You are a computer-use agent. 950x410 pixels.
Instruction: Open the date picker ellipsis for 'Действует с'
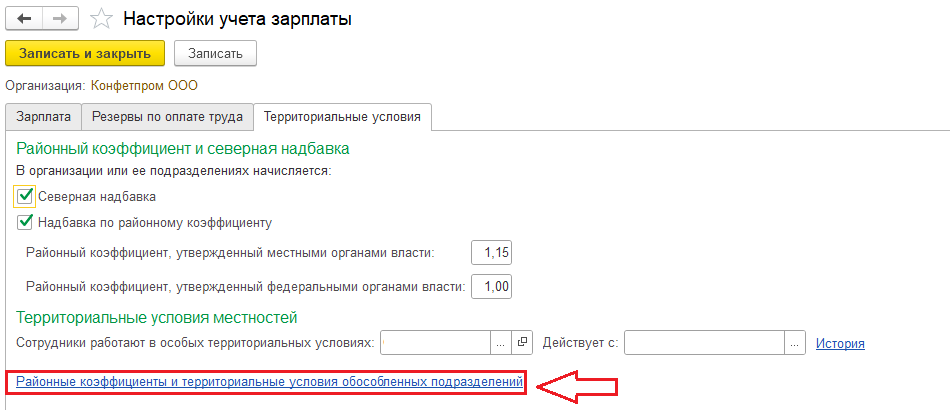click(794, 343)
